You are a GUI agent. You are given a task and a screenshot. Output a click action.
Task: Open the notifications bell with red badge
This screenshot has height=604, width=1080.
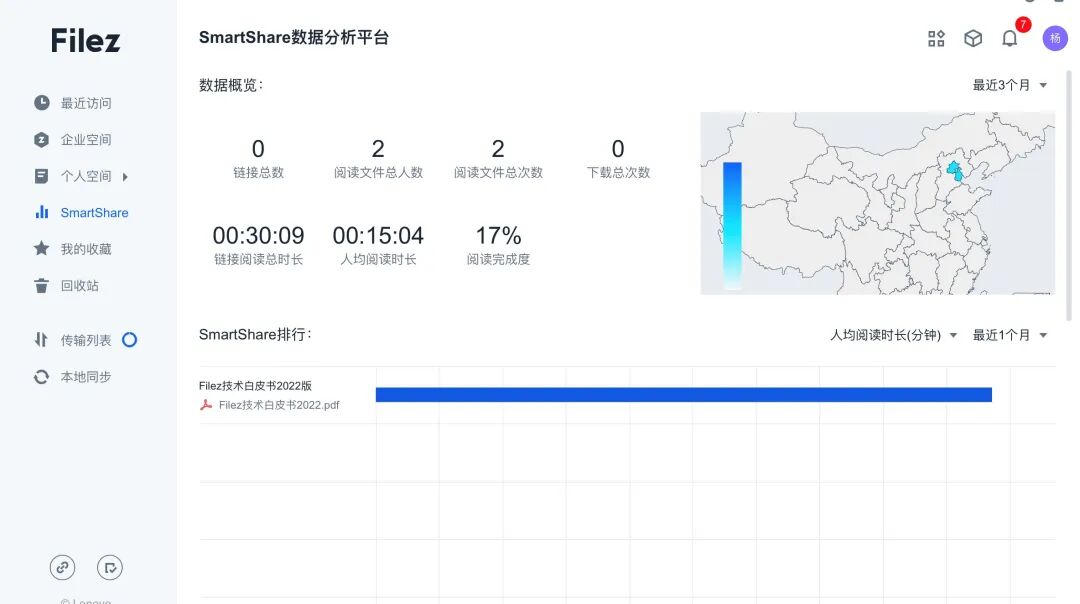[x=1010, y=37]
